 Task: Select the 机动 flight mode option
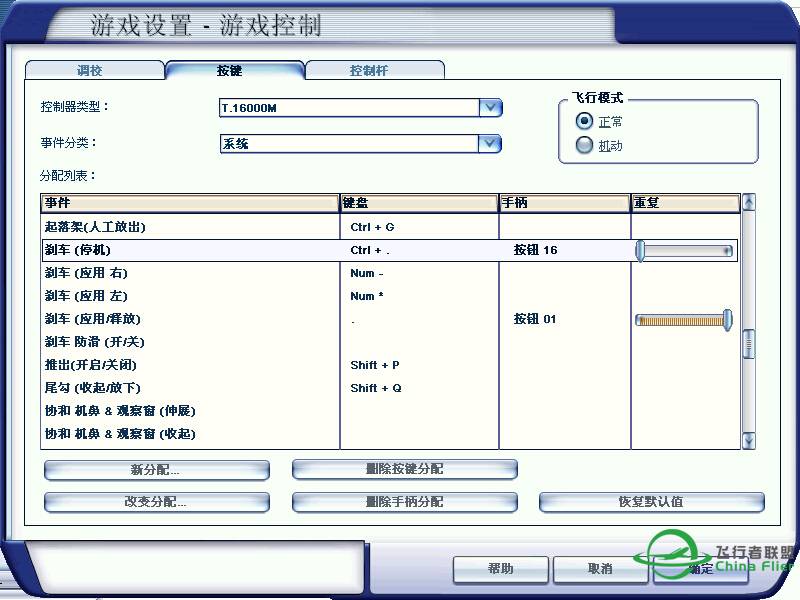(x=583, y=144)
